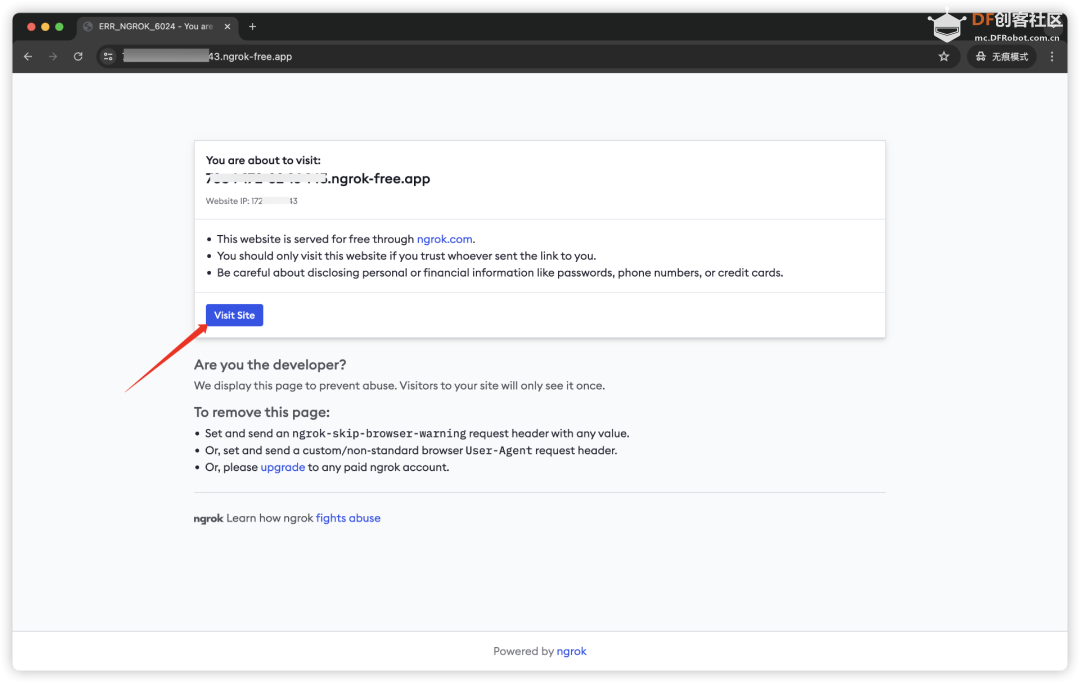Open the ngrok.com link
Viewport: 1080px width, 683px height.
[x=444, y=239]
